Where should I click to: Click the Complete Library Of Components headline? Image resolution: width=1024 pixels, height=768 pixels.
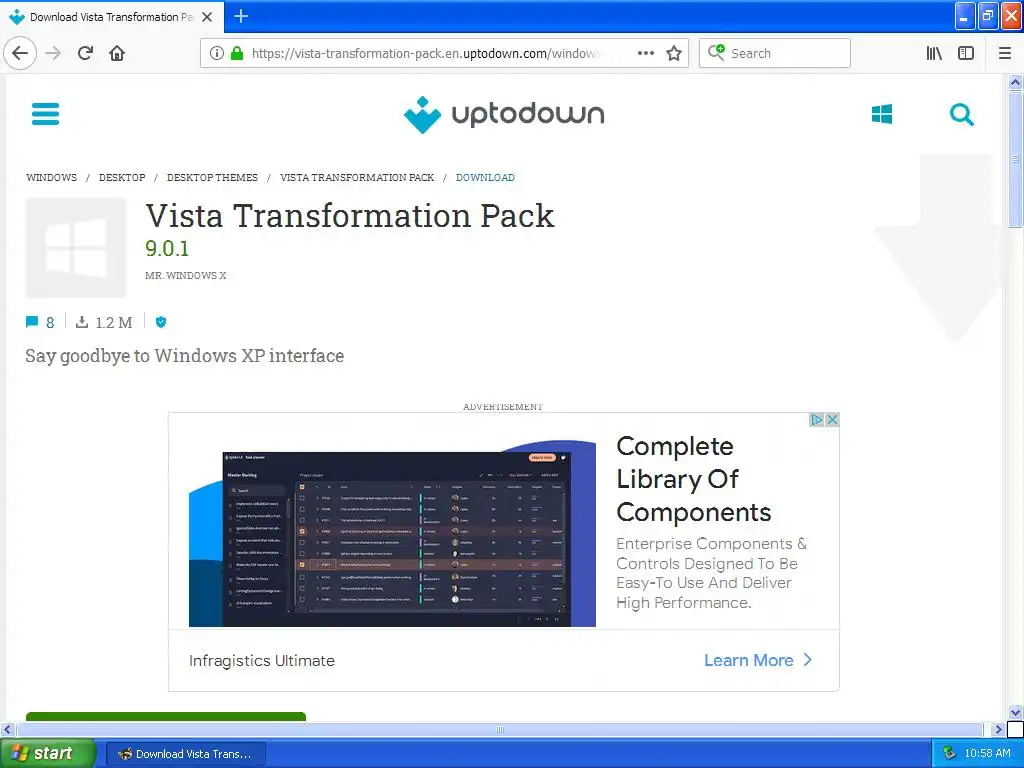[694, 479]
